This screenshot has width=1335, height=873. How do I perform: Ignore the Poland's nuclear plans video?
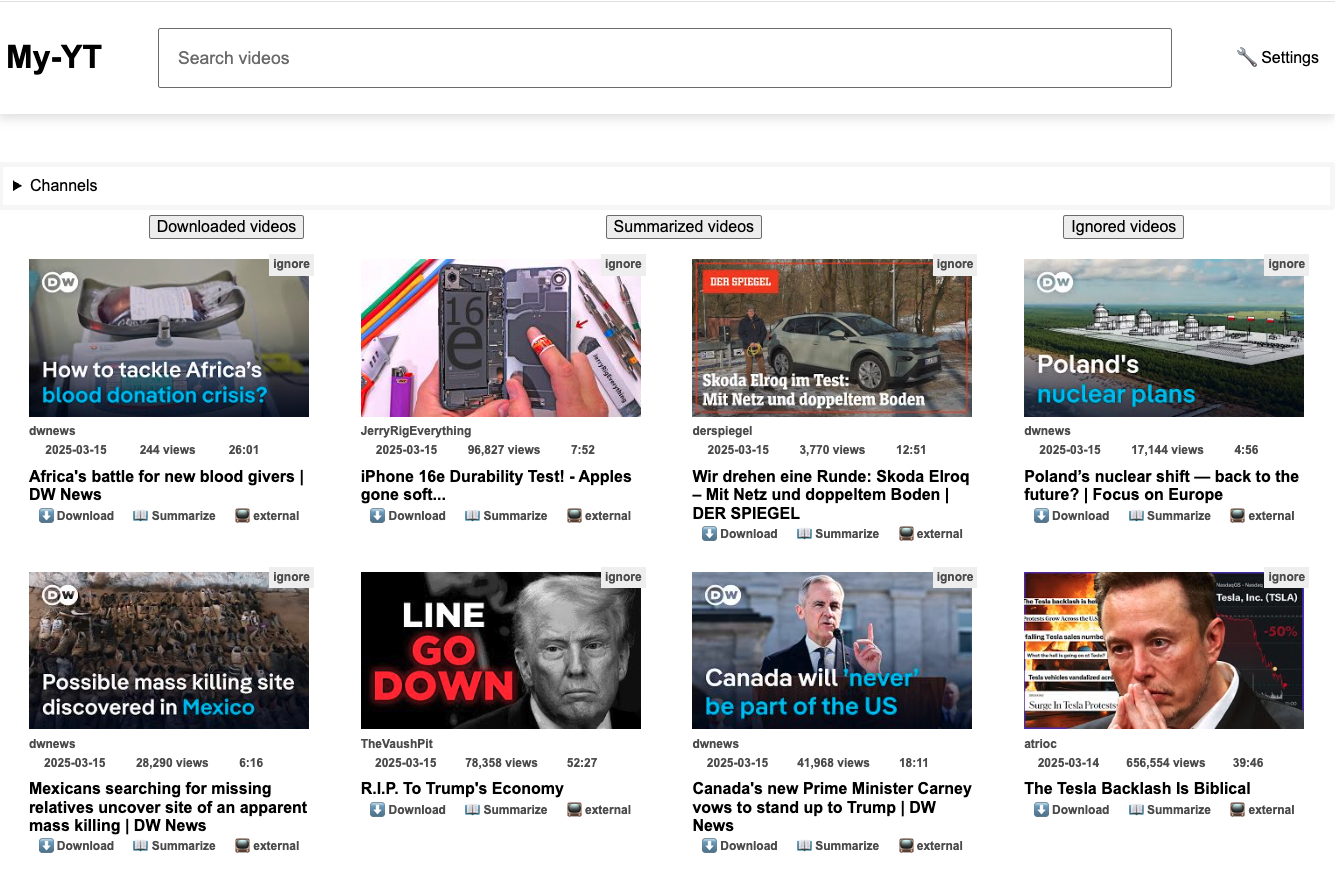tap(1287, 264)
